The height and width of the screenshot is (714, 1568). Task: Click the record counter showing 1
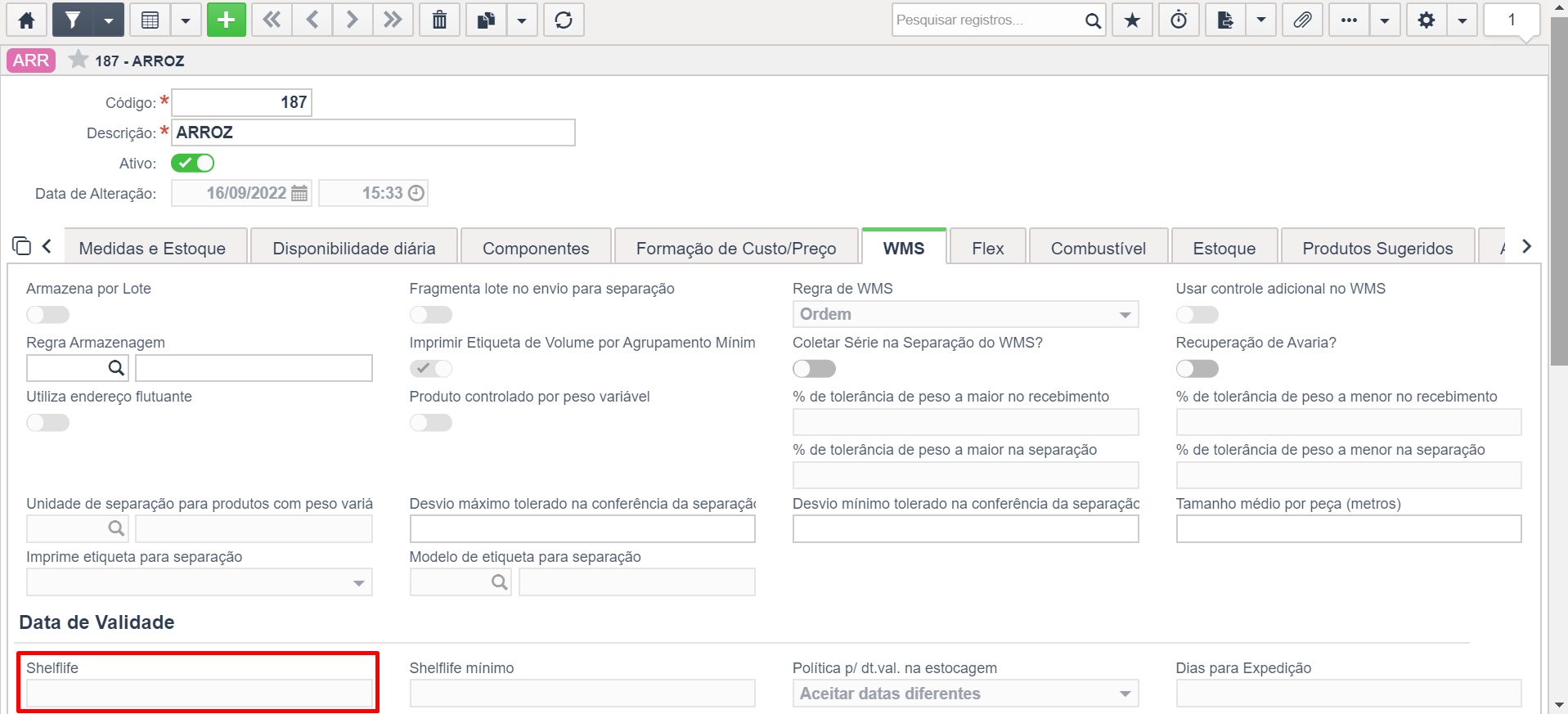pos(1512,20)
